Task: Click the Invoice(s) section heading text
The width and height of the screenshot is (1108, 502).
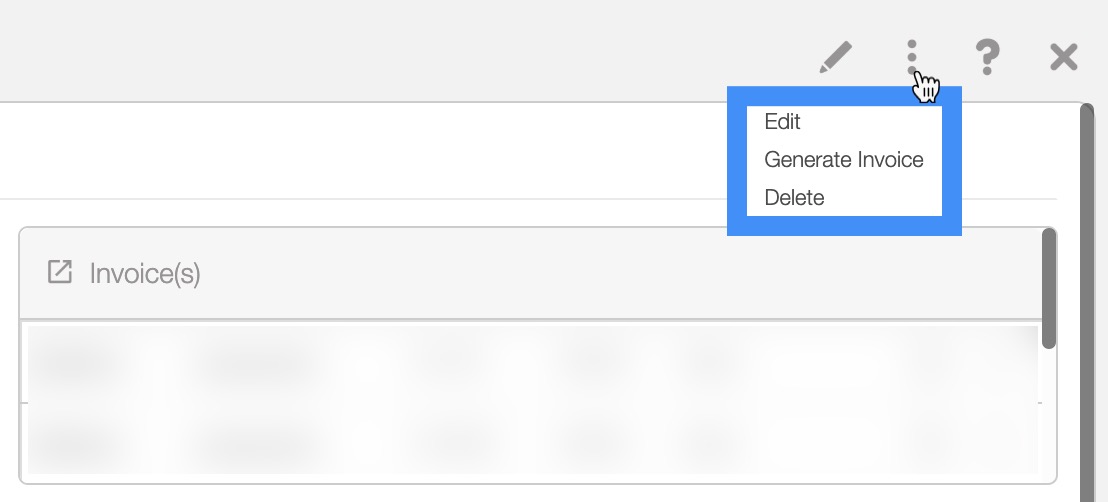Action: [145, 273]
